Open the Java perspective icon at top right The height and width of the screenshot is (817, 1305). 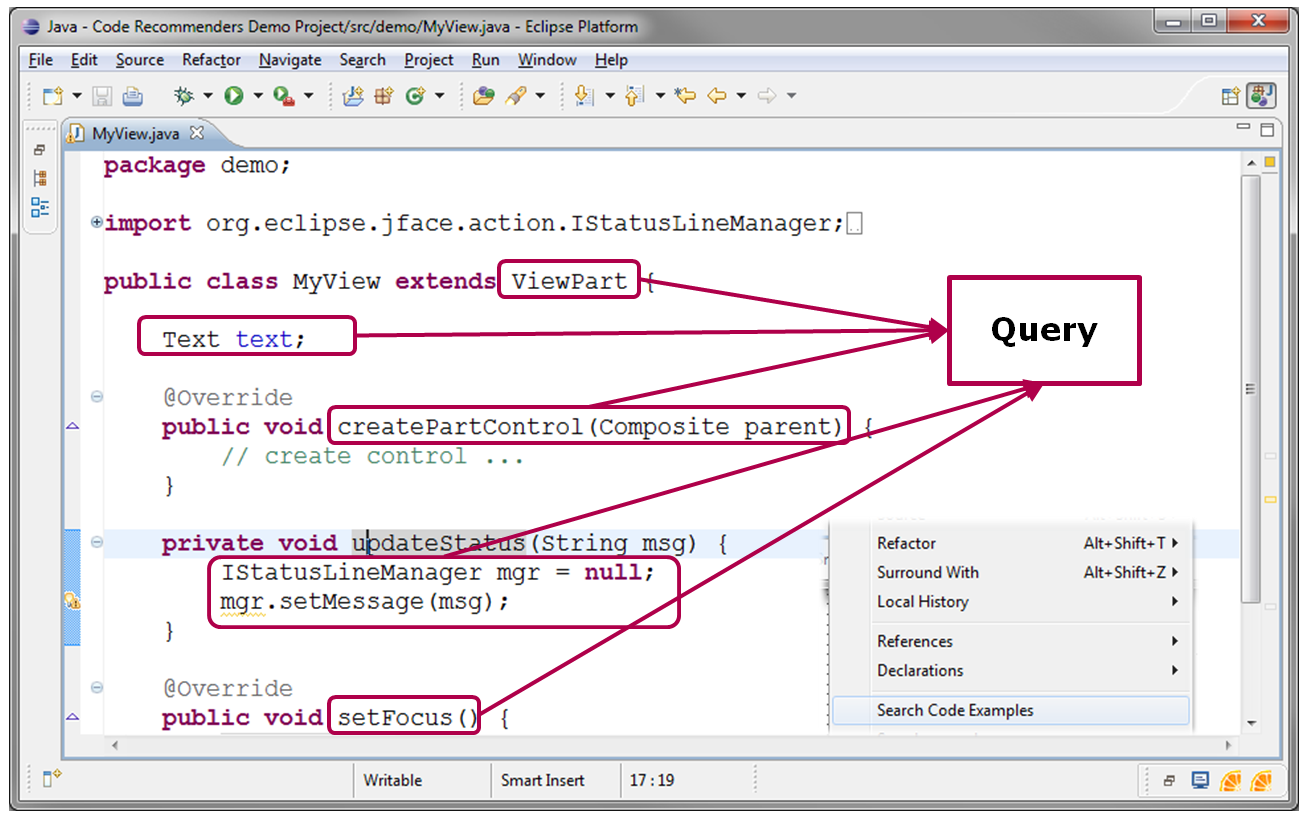[x=1259, y=95]
